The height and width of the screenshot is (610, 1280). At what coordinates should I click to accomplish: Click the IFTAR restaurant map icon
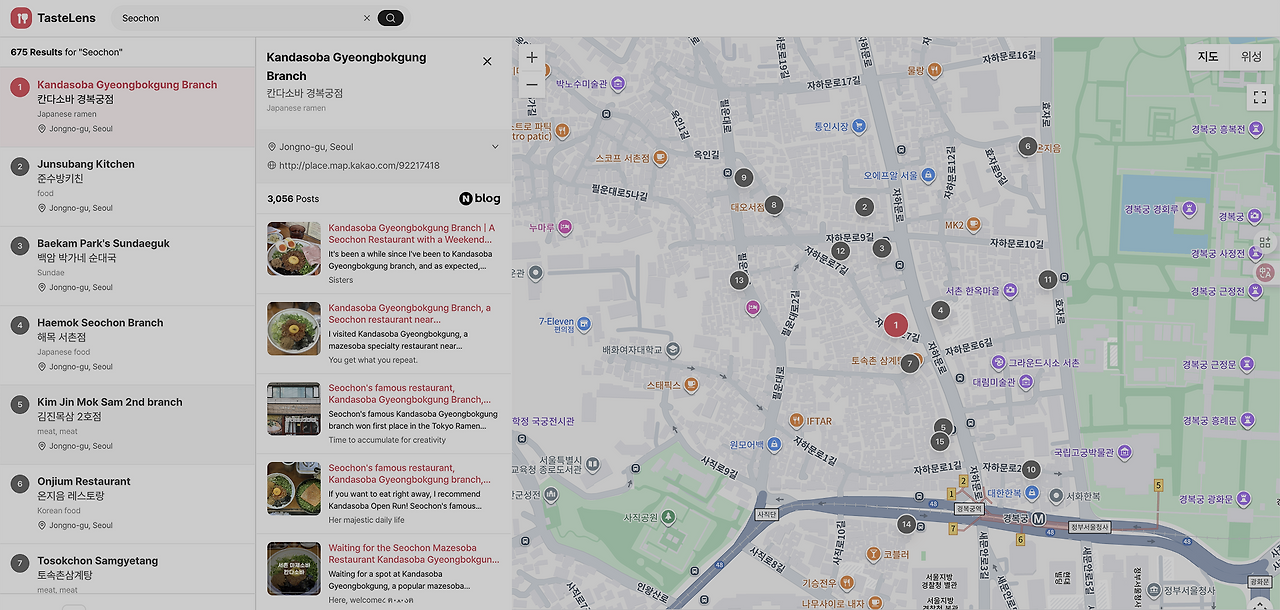796,420
